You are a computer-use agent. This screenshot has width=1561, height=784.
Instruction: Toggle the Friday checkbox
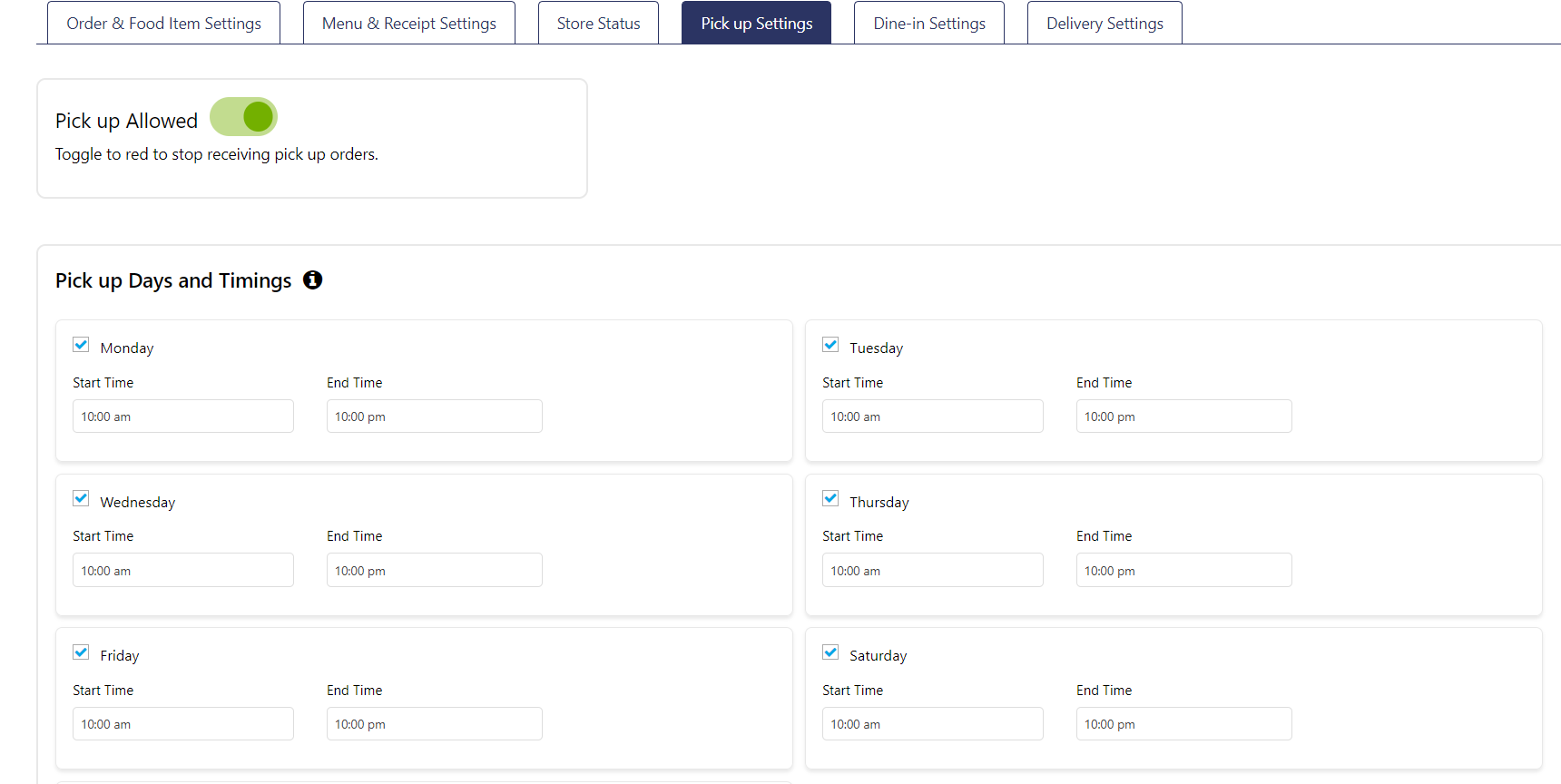click(81, 652)
